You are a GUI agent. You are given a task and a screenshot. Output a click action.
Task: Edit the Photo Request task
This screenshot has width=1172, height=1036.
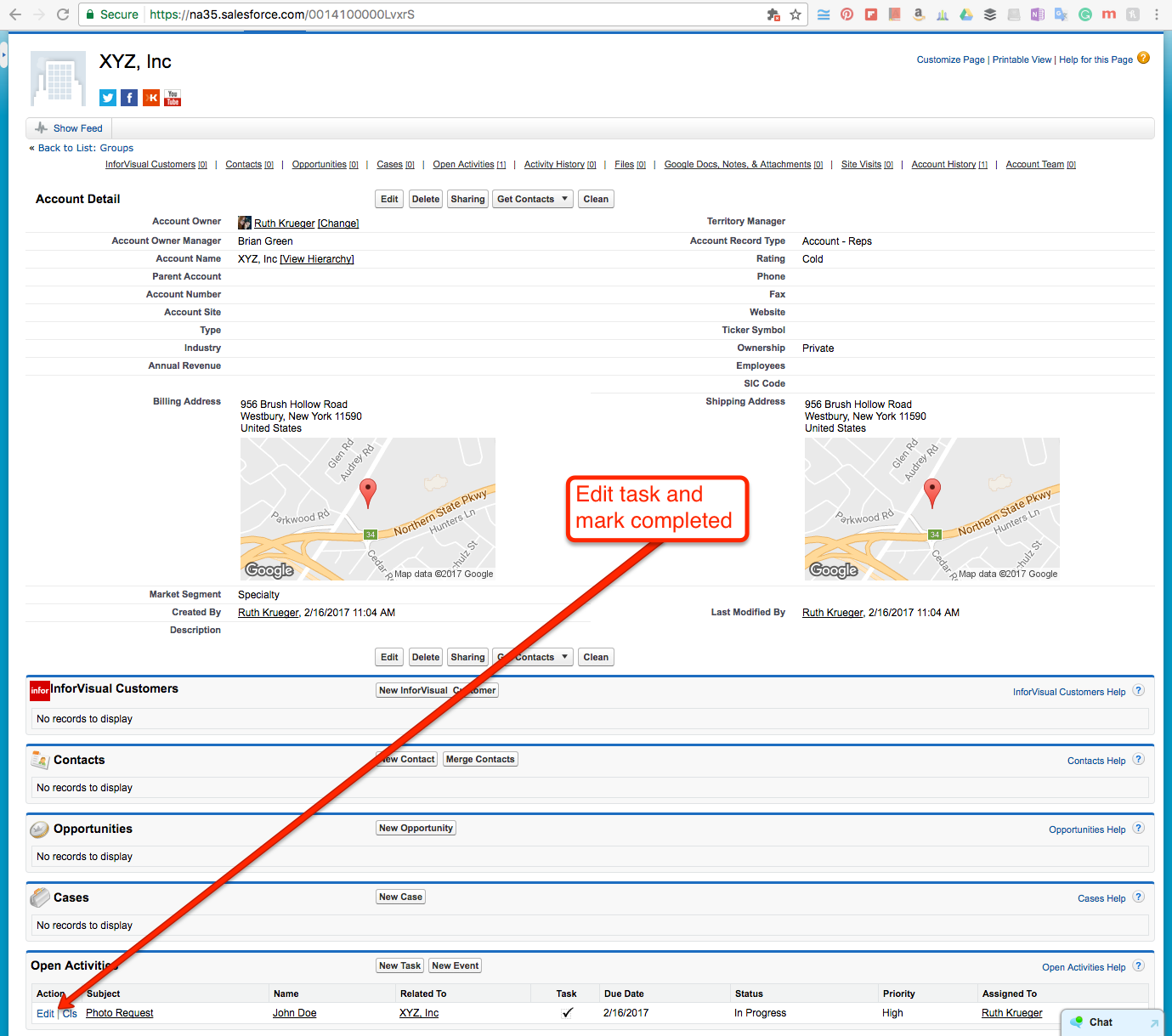point(45,1014)
